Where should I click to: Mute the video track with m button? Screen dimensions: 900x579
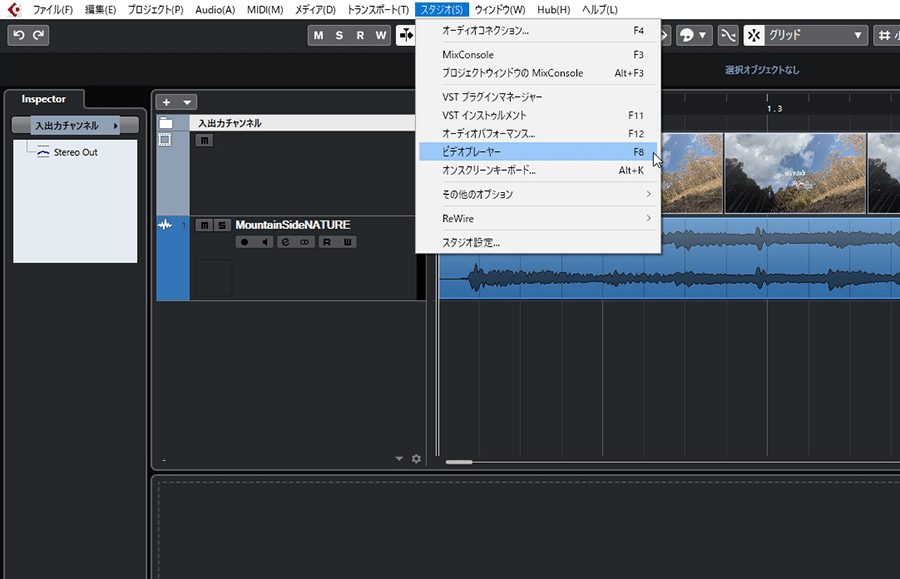204,141
